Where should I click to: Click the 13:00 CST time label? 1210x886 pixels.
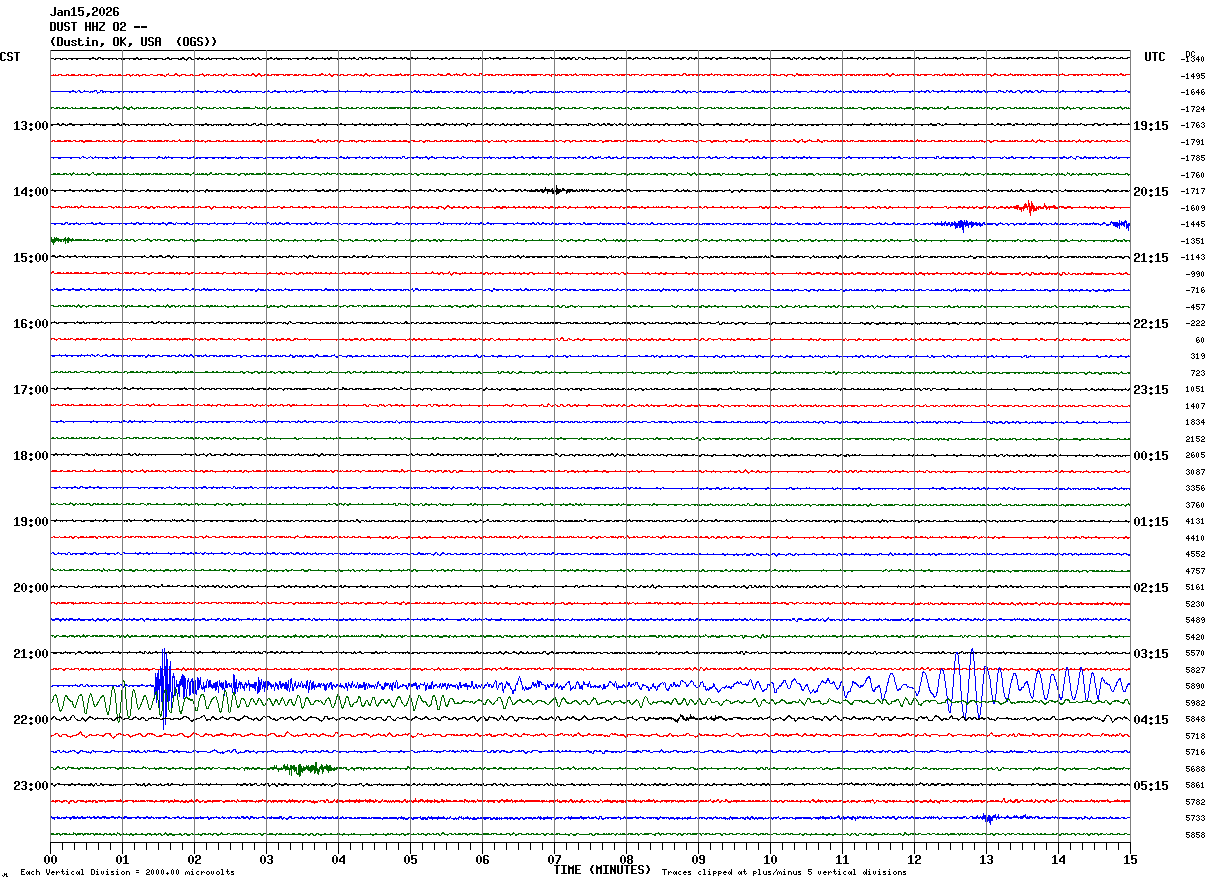[x=30, y=125]
